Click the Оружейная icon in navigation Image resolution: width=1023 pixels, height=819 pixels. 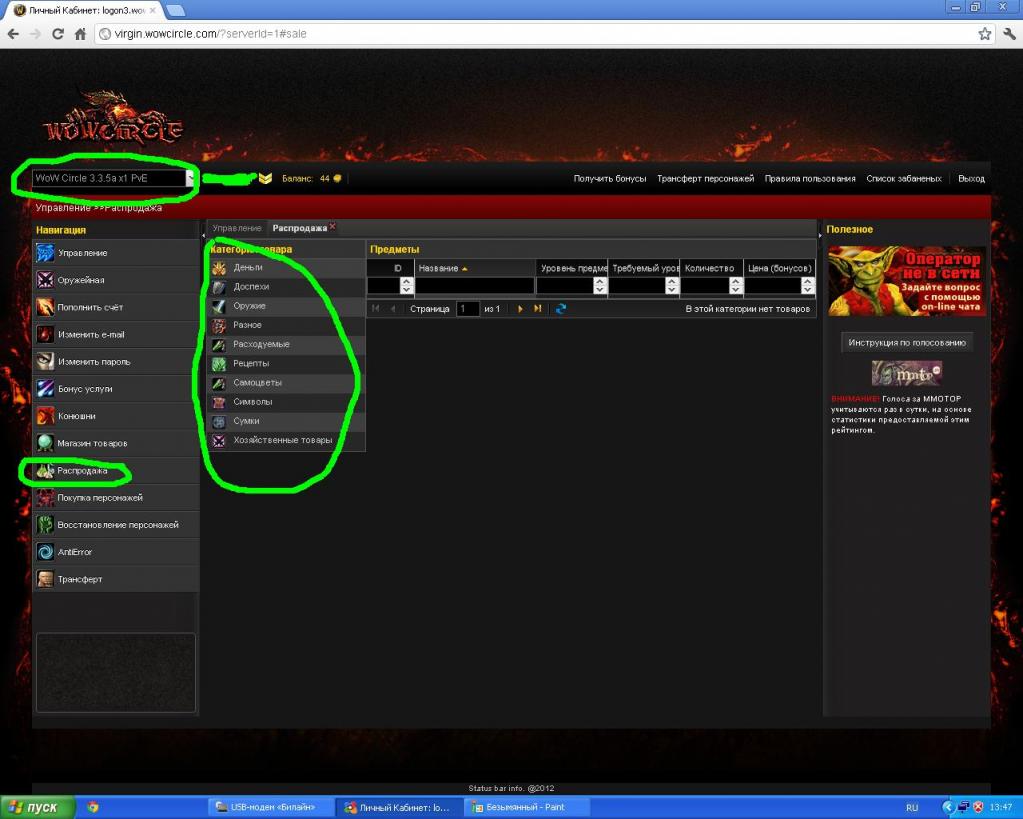point(45,280)
